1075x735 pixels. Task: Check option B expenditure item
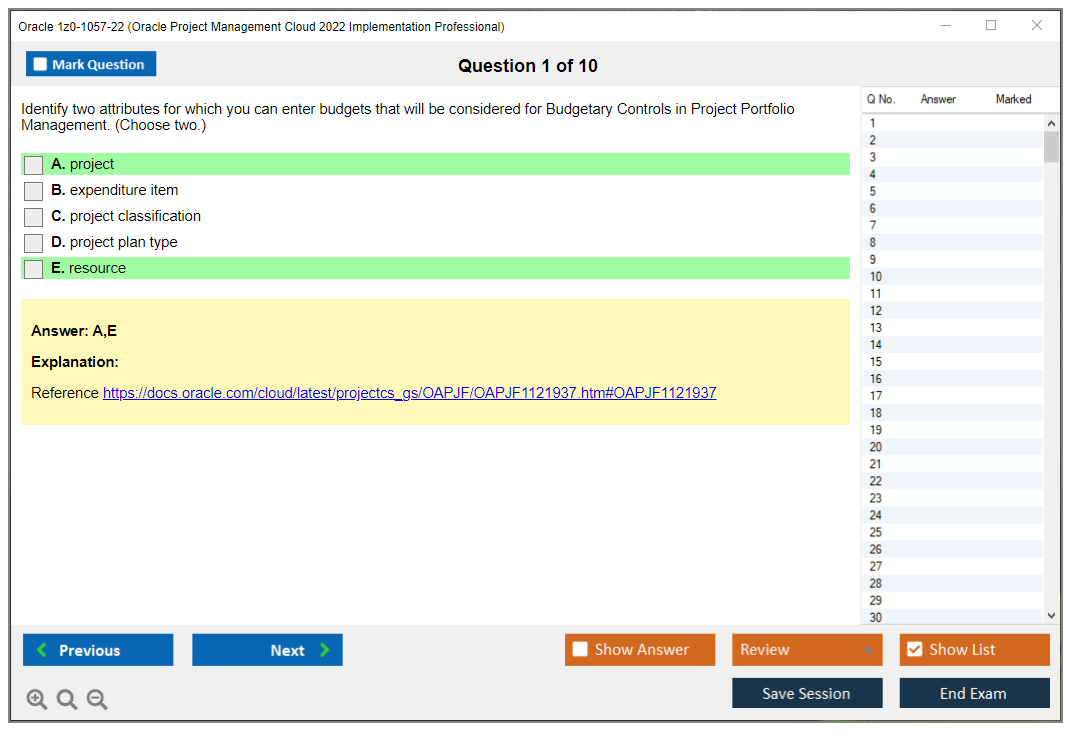(33, 190)
